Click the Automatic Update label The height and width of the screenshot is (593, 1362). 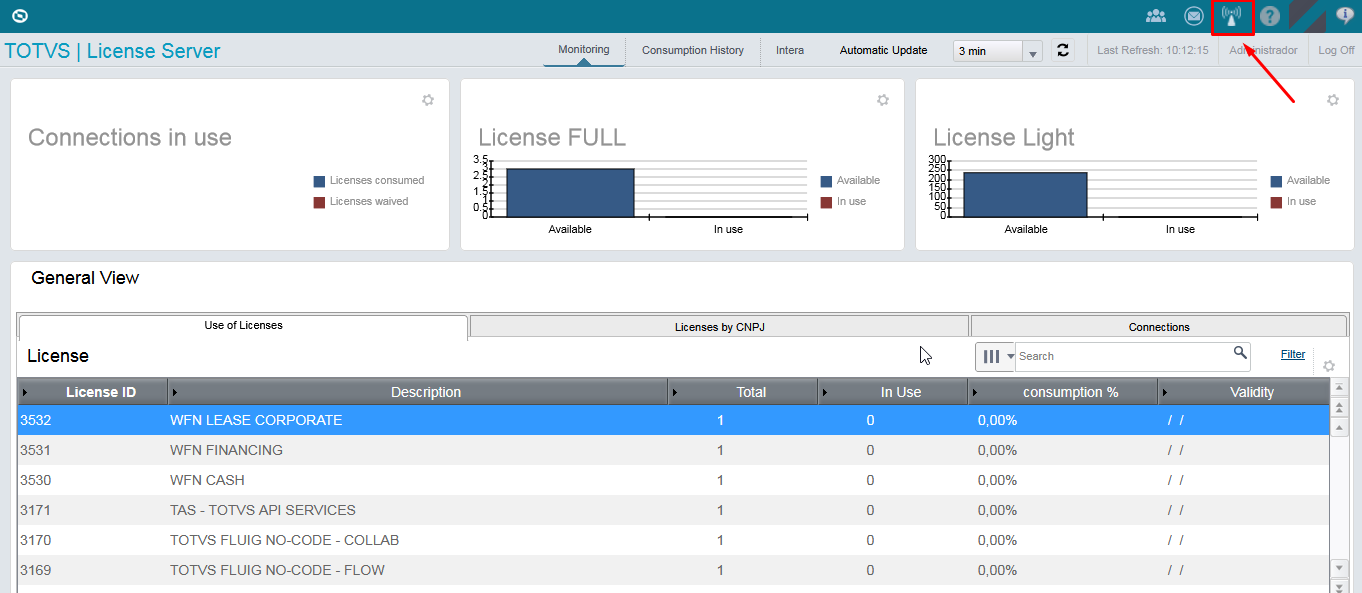tap(883, 50)
